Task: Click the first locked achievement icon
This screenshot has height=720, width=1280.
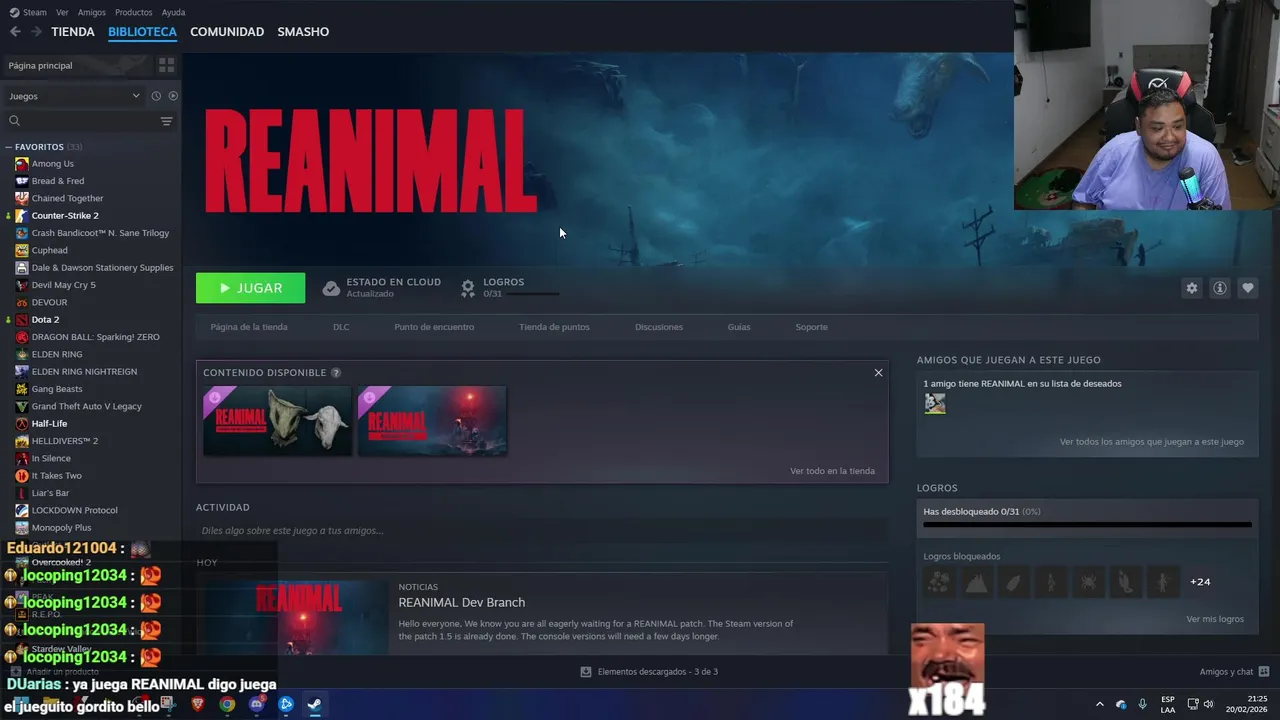Action: point(938,582)
